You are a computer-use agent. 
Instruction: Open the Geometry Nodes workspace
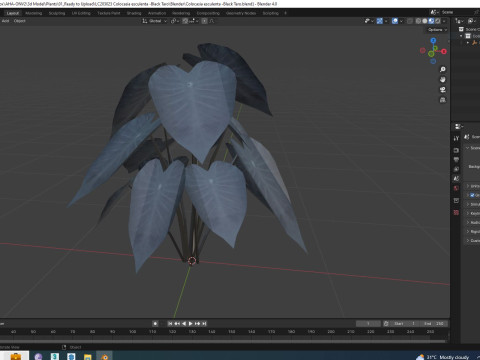click(x=241, y=13)
